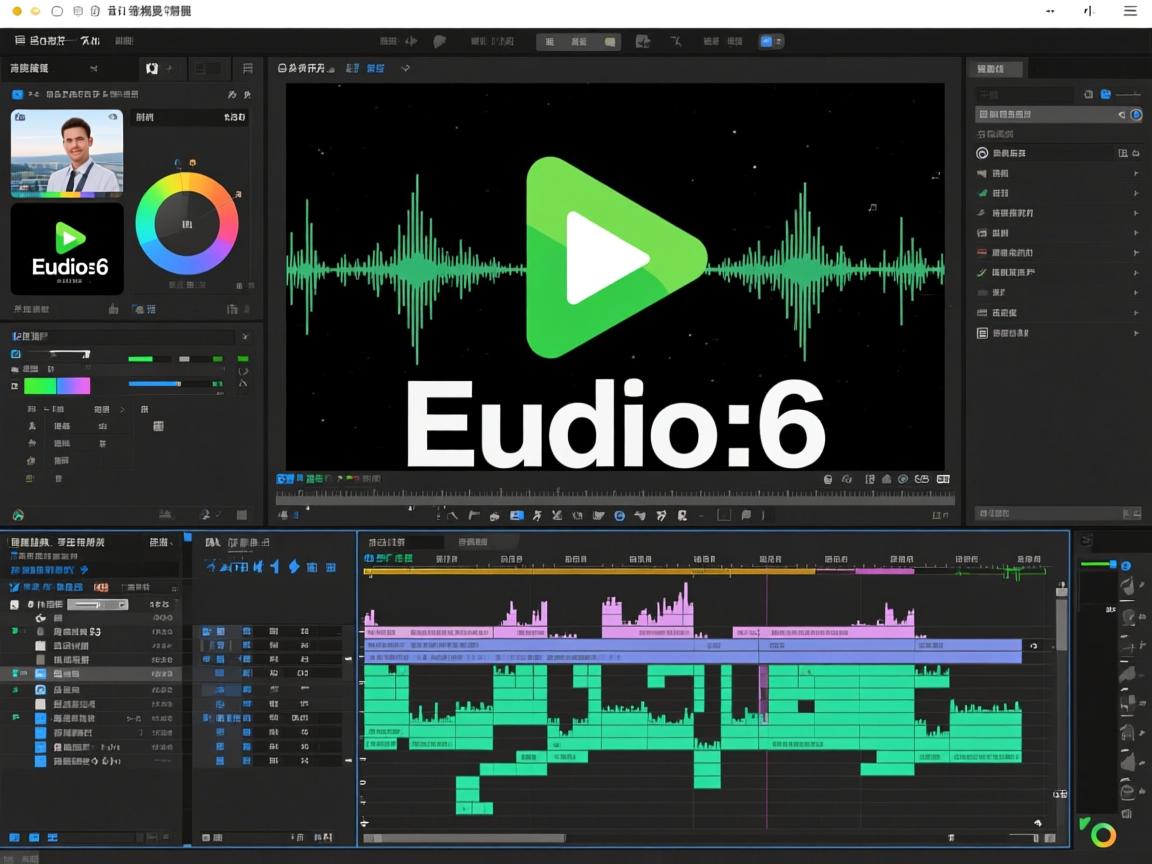
Task: Click the Eudio:6 thumbnail in the library
Action: pyautogui.click(x=66, y=248)
